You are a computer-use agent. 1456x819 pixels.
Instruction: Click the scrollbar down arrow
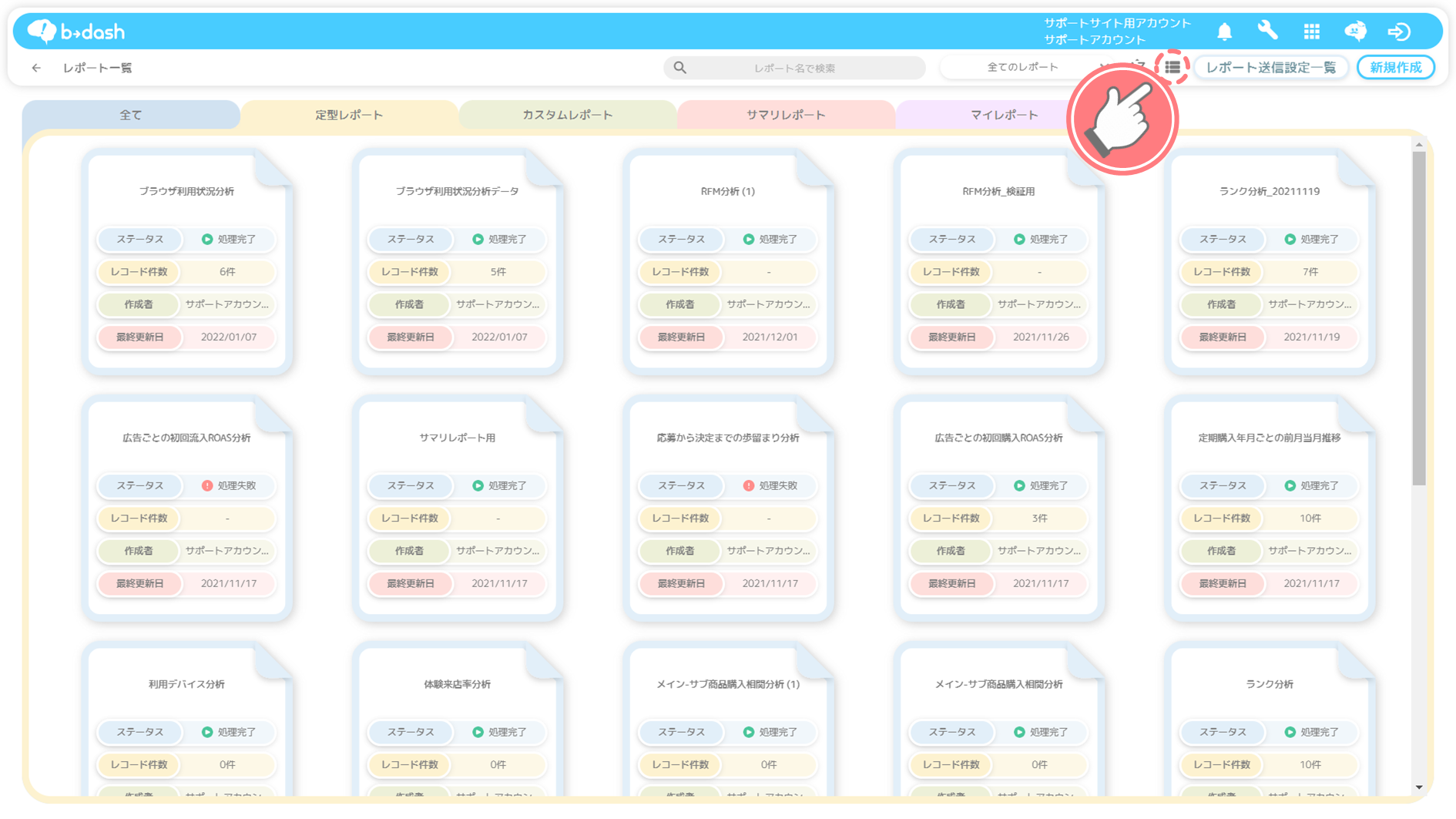[1419, 787]
